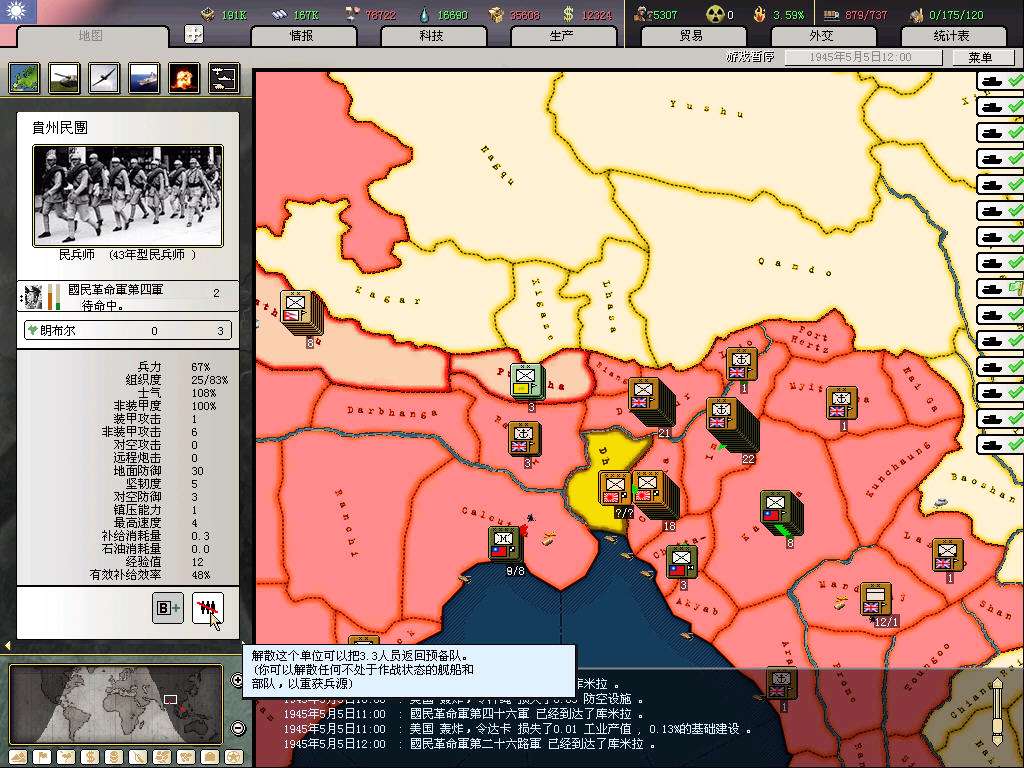The image size is (1024, 768).
Task: Click the Qamdo province label
Action: pyautogui.click(x=795, y=266)
